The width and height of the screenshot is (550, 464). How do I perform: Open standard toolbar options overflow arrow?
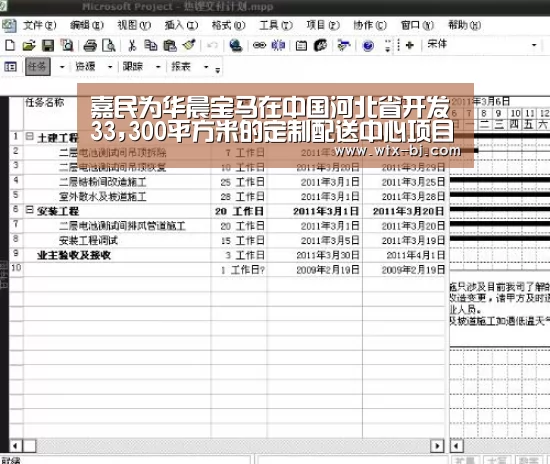387,46
